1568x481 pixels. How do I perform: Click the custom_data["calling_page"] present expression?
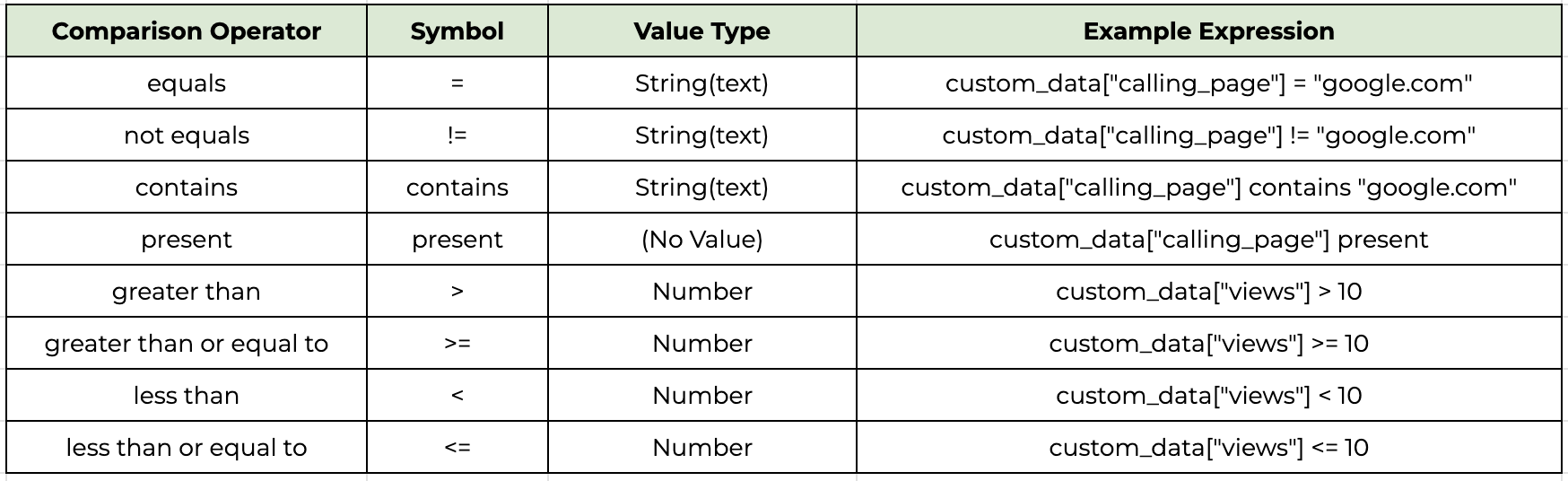tap(1208, 240)
